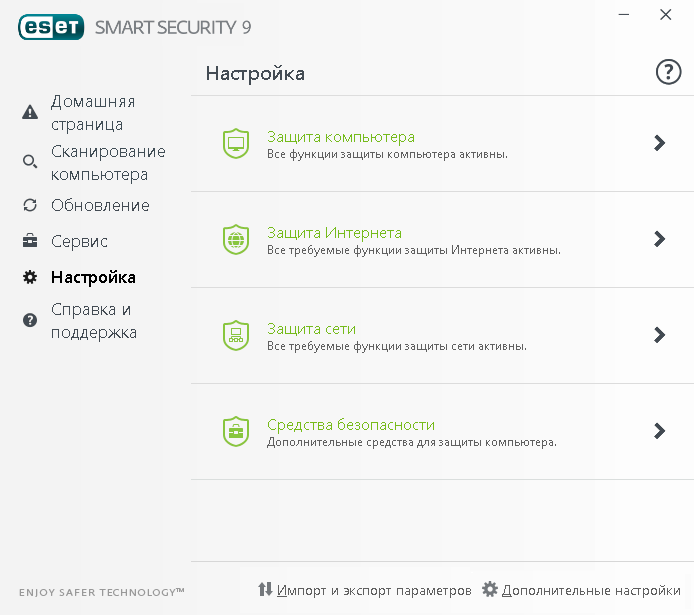Click the gear icon beside Дополнительные настройки
694x615 pixels.
pos(489,590)
